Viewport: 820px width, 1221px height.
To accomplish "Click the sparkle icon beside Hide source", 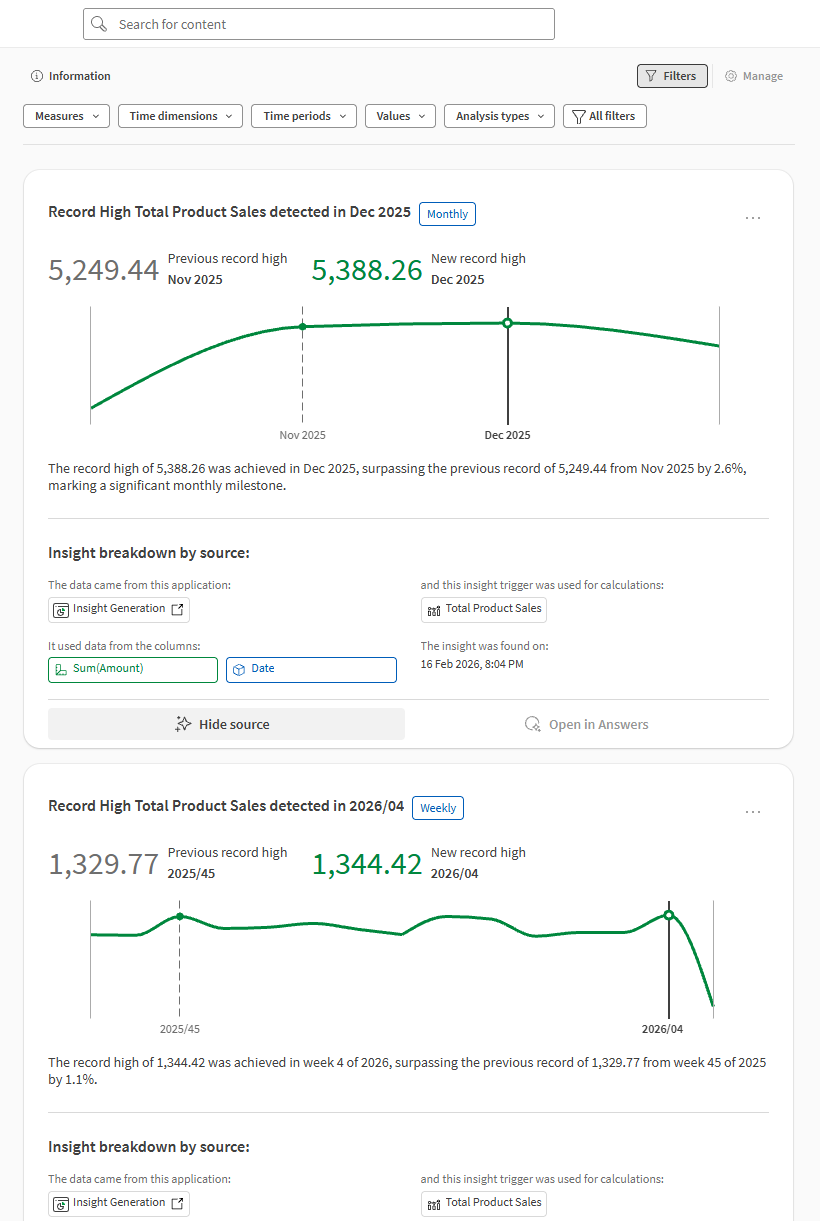I will (x=182, y=723).
